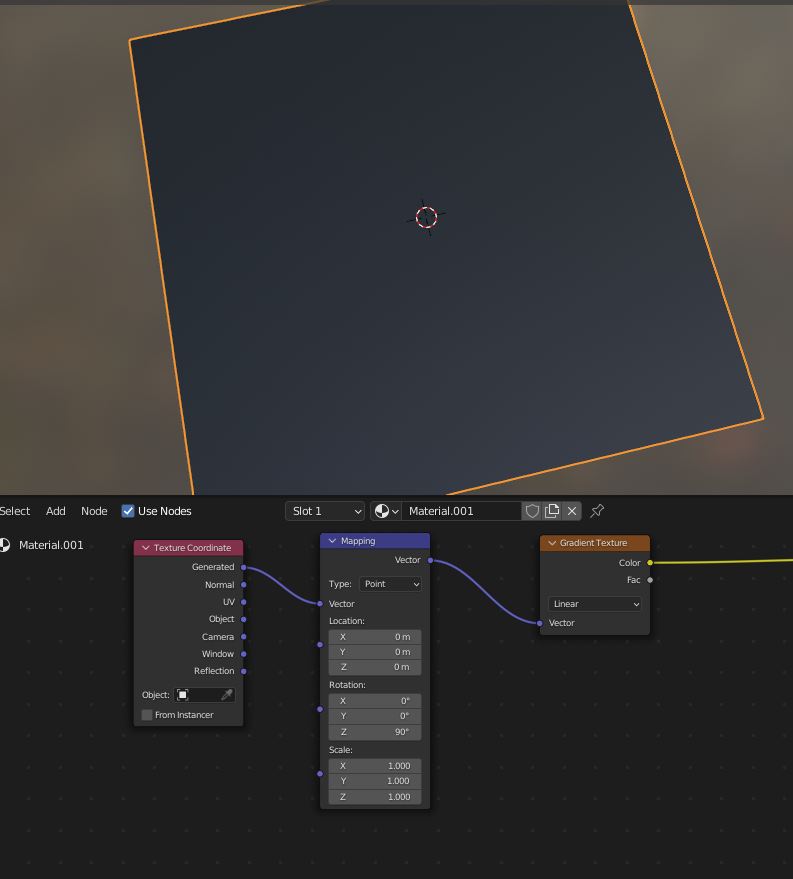Collapse the Texture Coordinate node
Viewport: 793px width, 879px height.
(145, 548)
